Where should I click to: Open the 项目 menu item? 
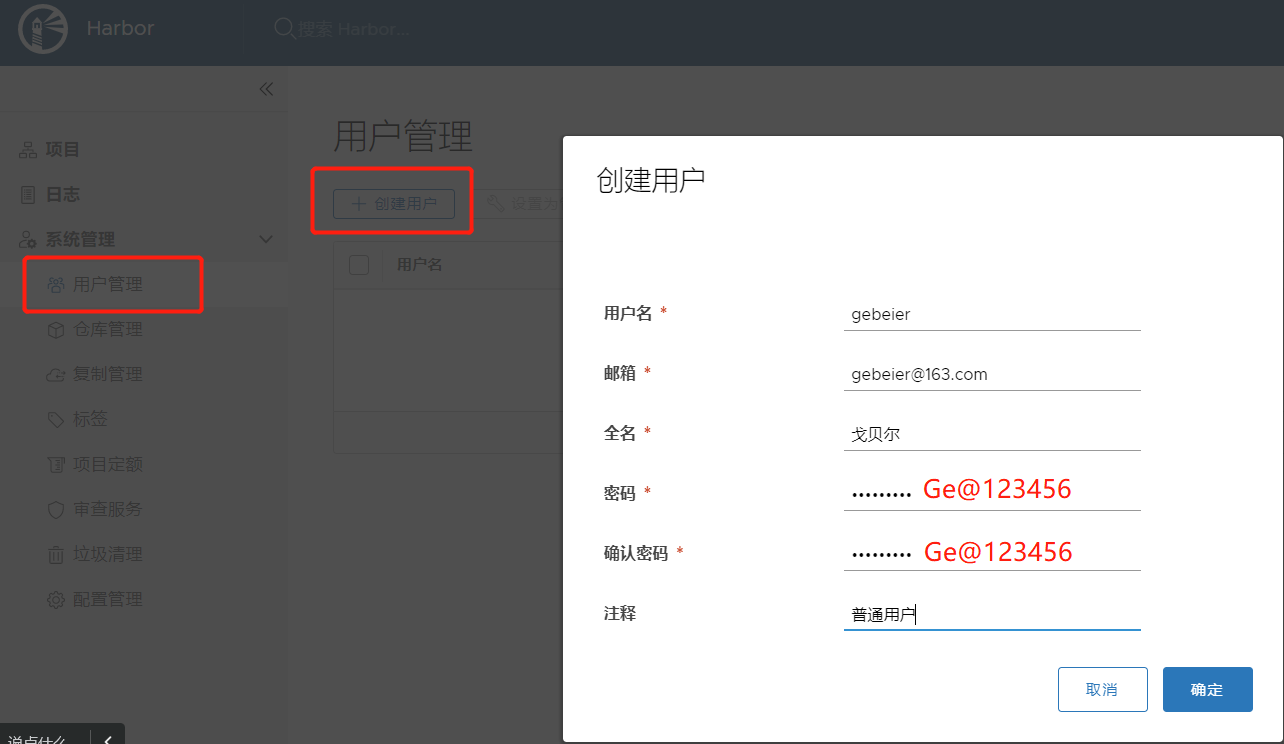coord(62,150)
